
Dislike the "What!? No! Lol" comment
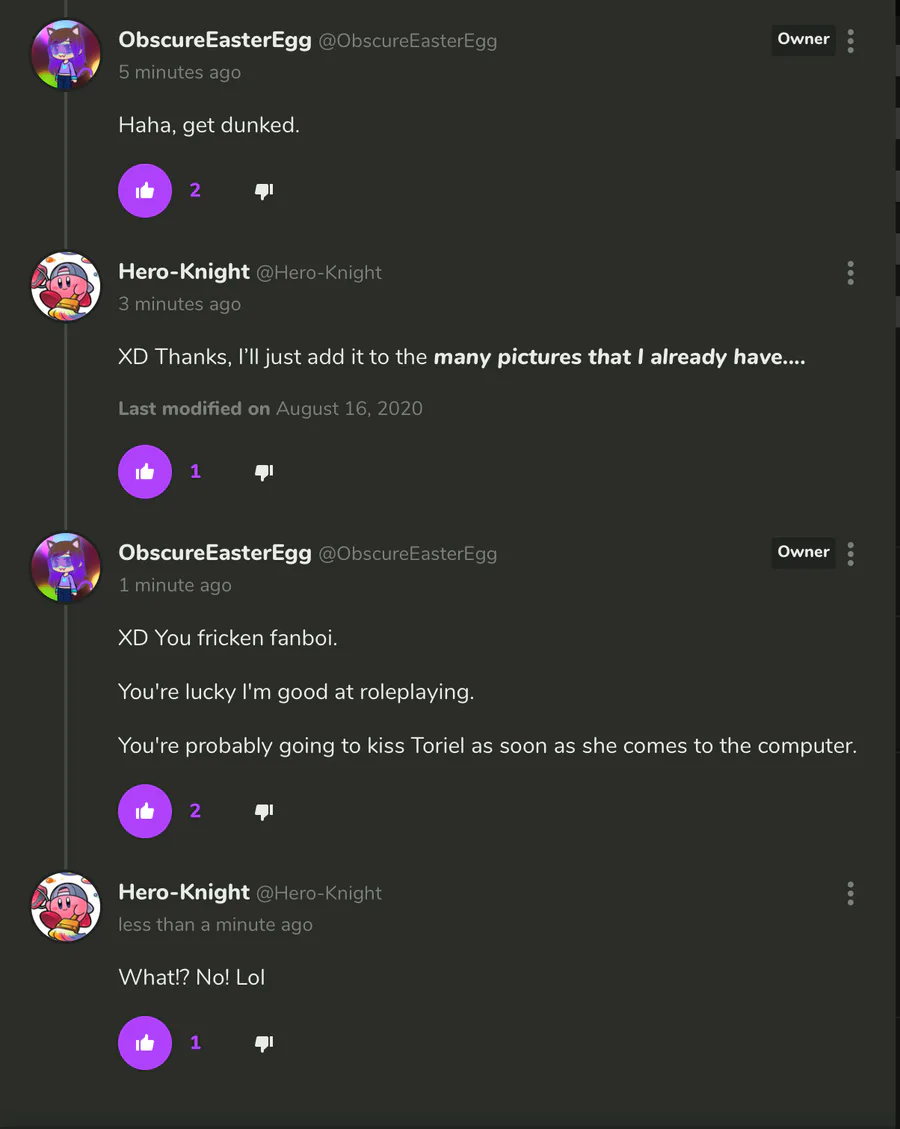pyautogui.click(x=264, y=1043)
